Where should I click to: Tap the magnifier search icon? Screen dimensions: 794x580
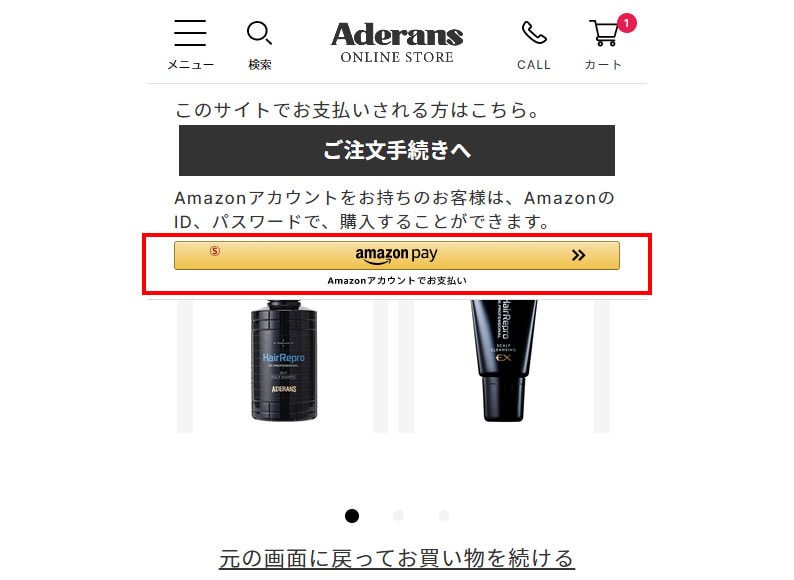(259, 33)
